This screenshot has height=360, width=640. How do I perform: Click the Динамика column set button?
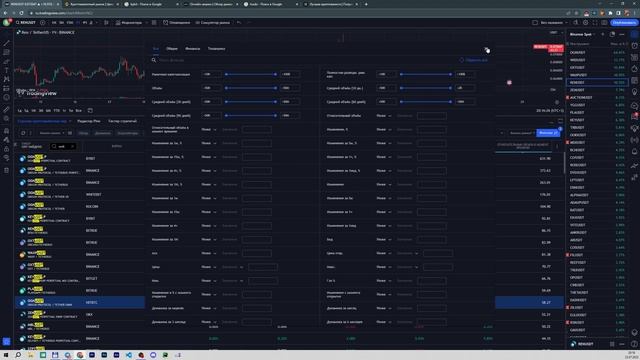pos(102,133)
